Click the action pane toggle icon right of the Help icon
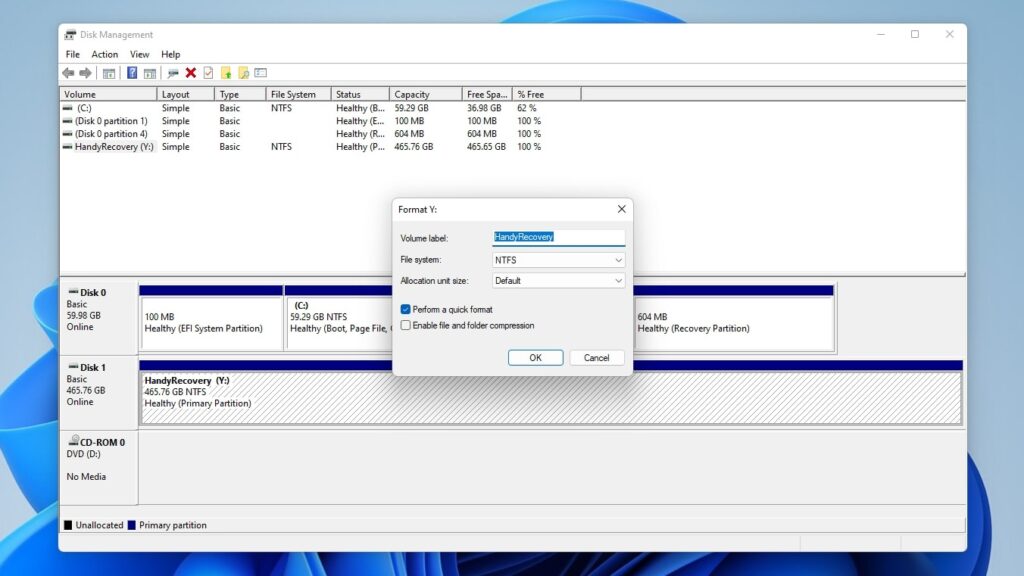This screenshot has width=1024, height=576. pyautogui.click(x=150, y=73)
